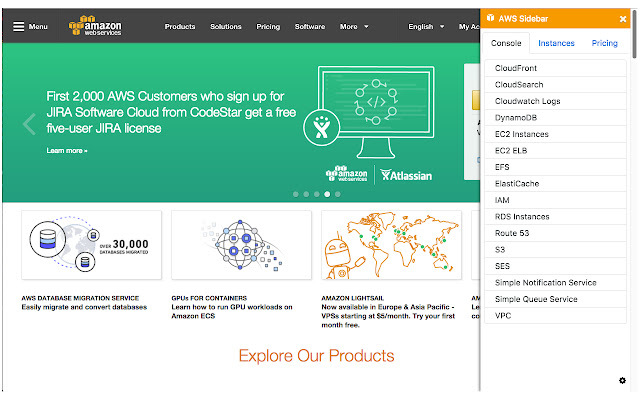The image size is (640, 400).
Task: Open CloudSearch in the sidebar
Action: click(x=555, y=84)
